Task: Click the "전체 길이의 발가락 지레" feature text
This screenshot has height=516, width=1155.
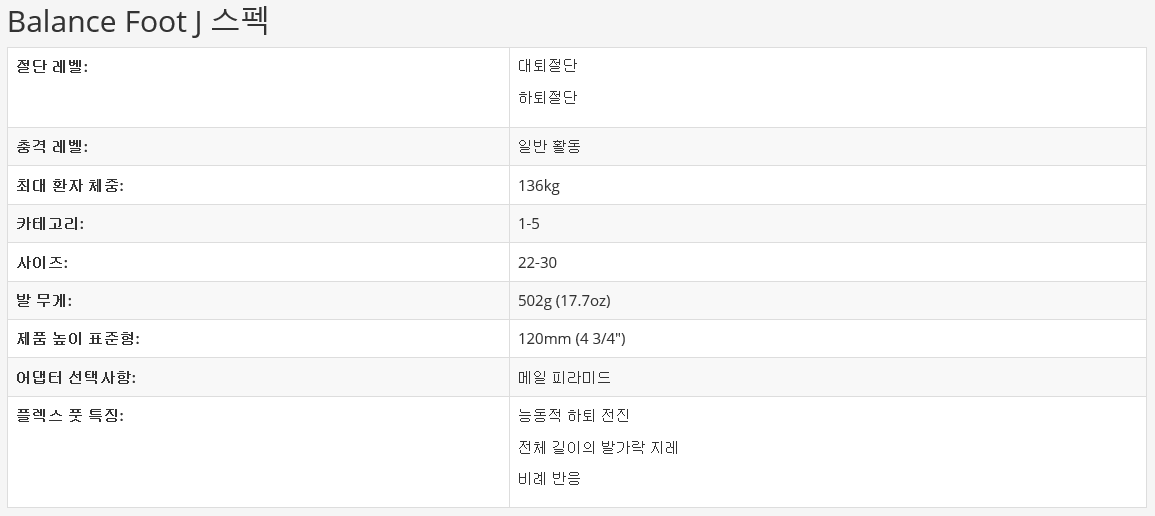Action: click(598, 448)
